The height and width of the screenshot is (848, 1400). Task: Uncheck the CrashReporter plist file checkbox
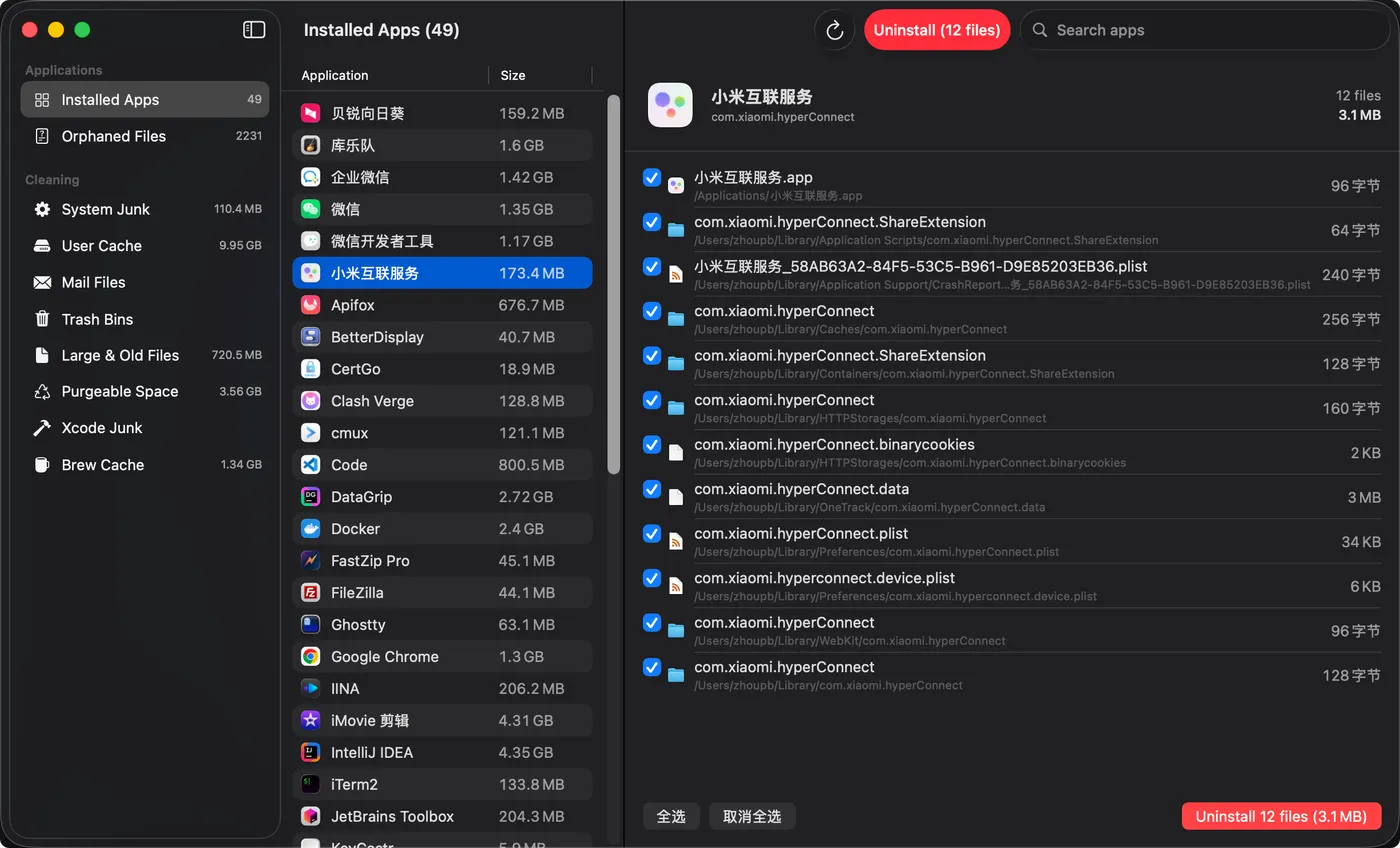[x=652, y=267]
